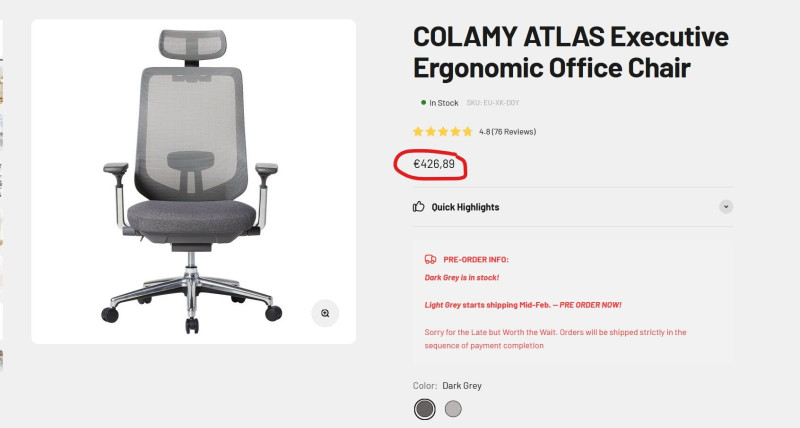800x428 pixels.
Task: Click the first yellow rating star
Action: [x=418, y=131]
